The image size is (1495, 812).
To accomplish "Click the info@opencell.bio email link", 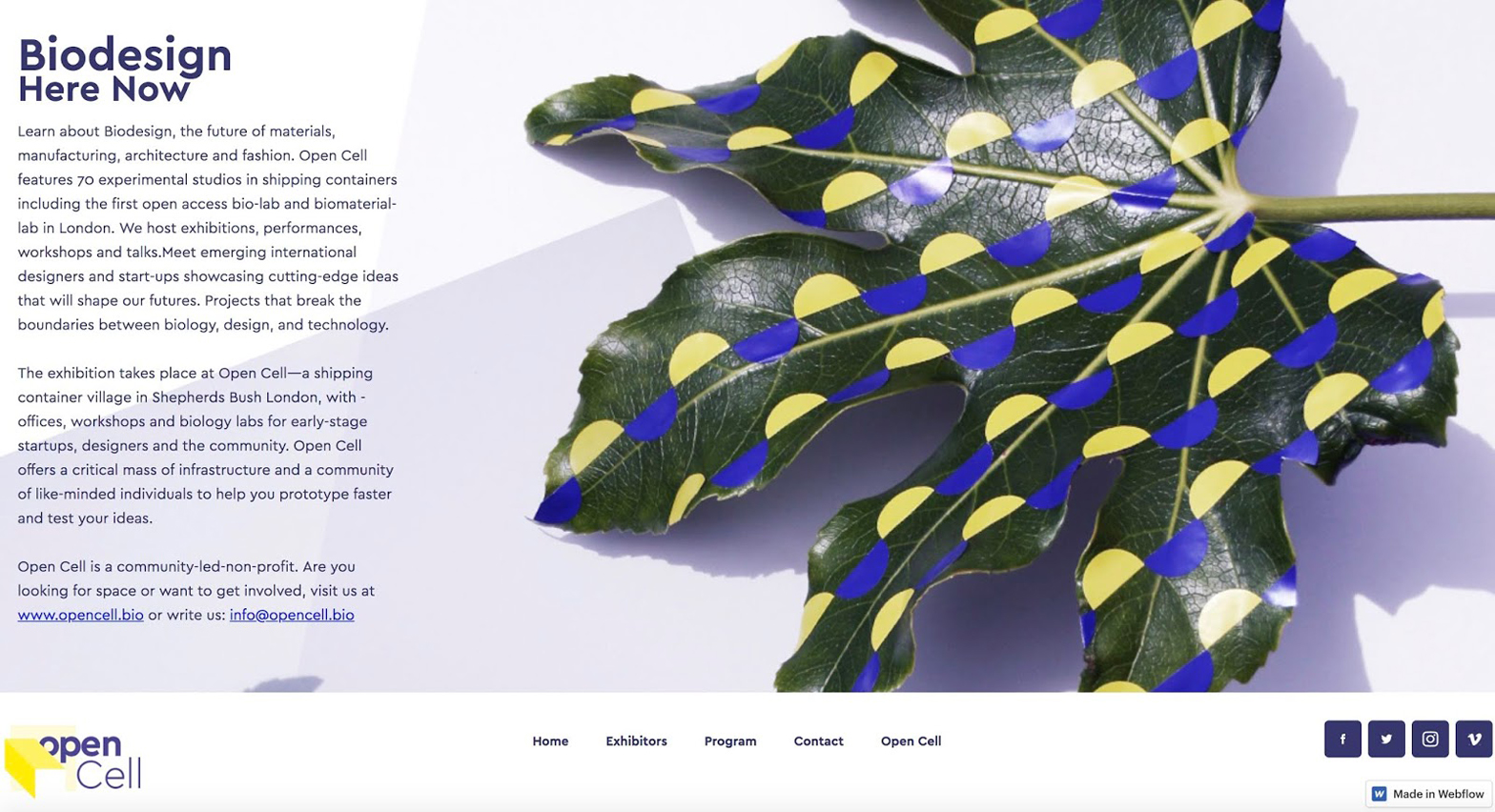I will coord(292,615).
